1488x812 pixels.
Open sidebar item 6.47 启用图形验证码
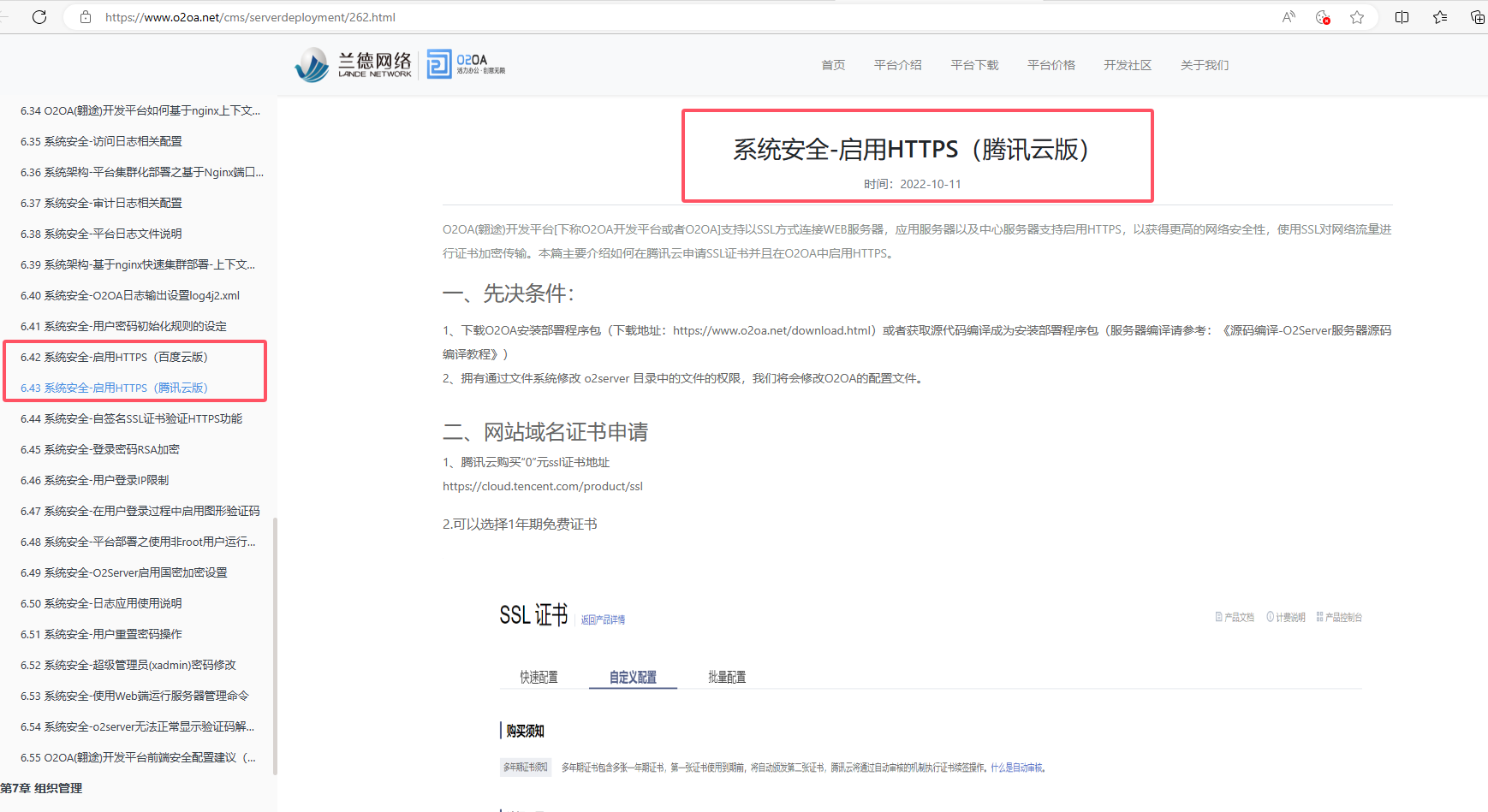click(140, 511)
